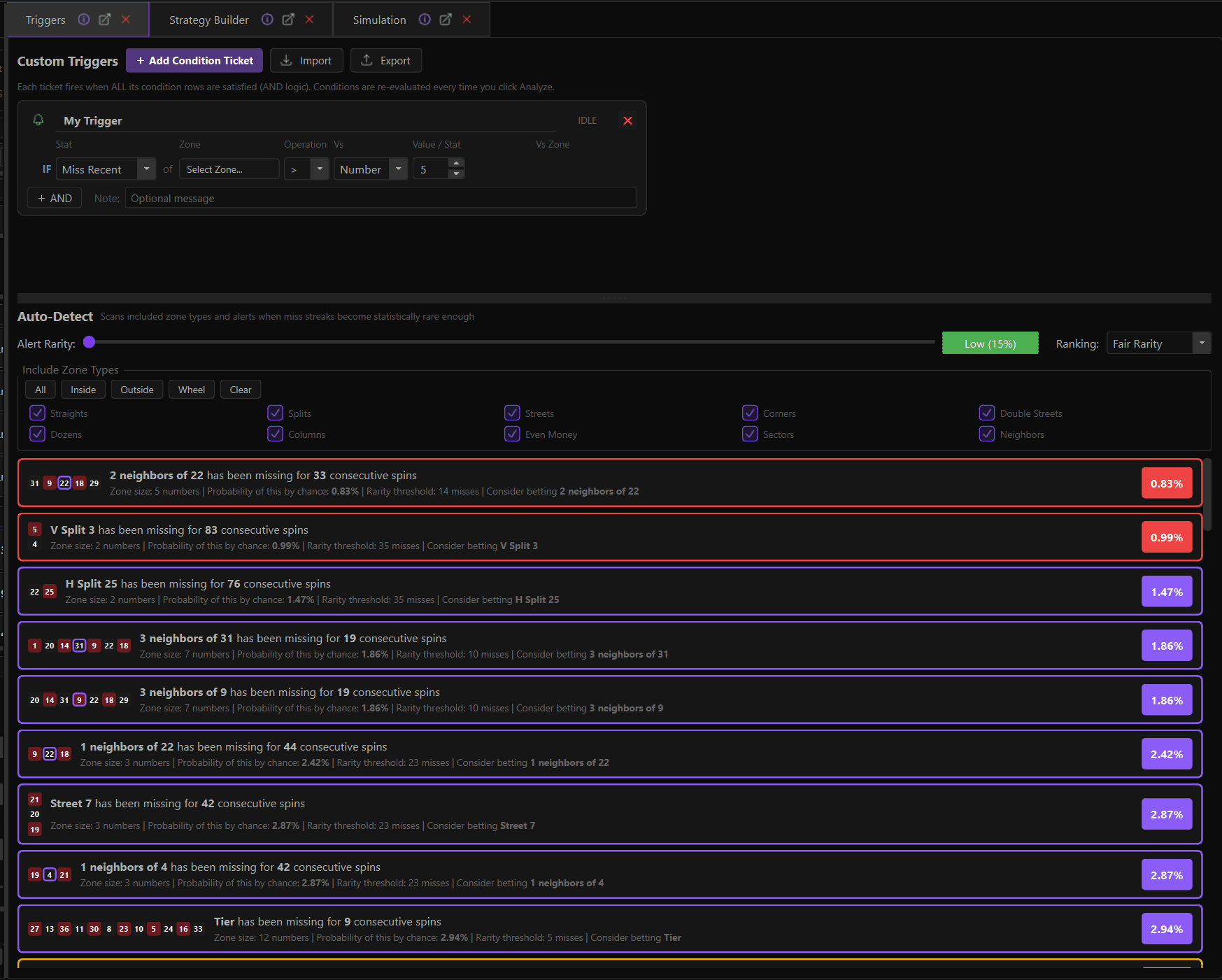The image size is (1222, 980).
Task: Close the Strategy Builder tab
Action: tap(309, 20)
